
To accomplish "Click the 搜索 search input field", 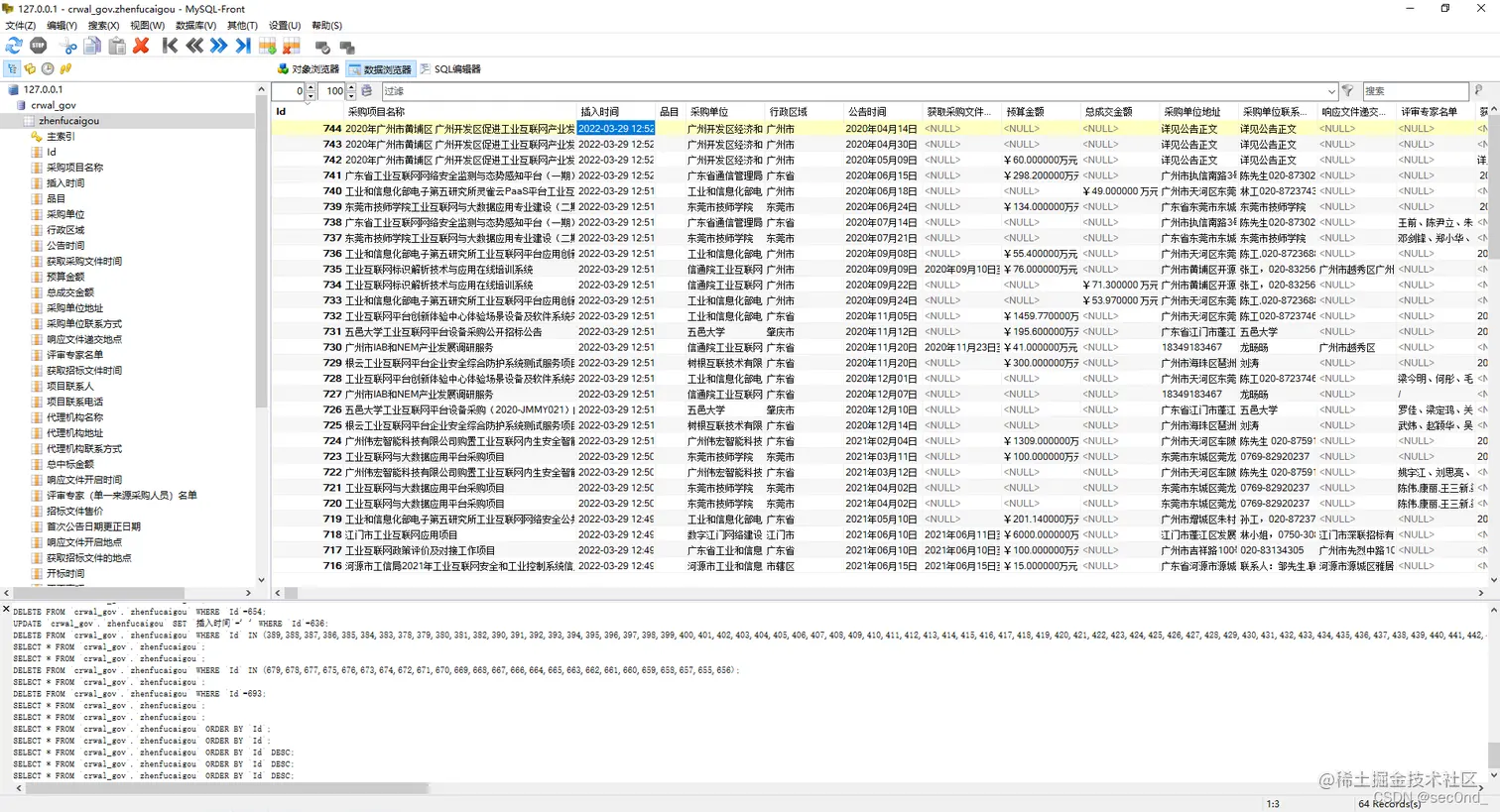I will 1415,91.
